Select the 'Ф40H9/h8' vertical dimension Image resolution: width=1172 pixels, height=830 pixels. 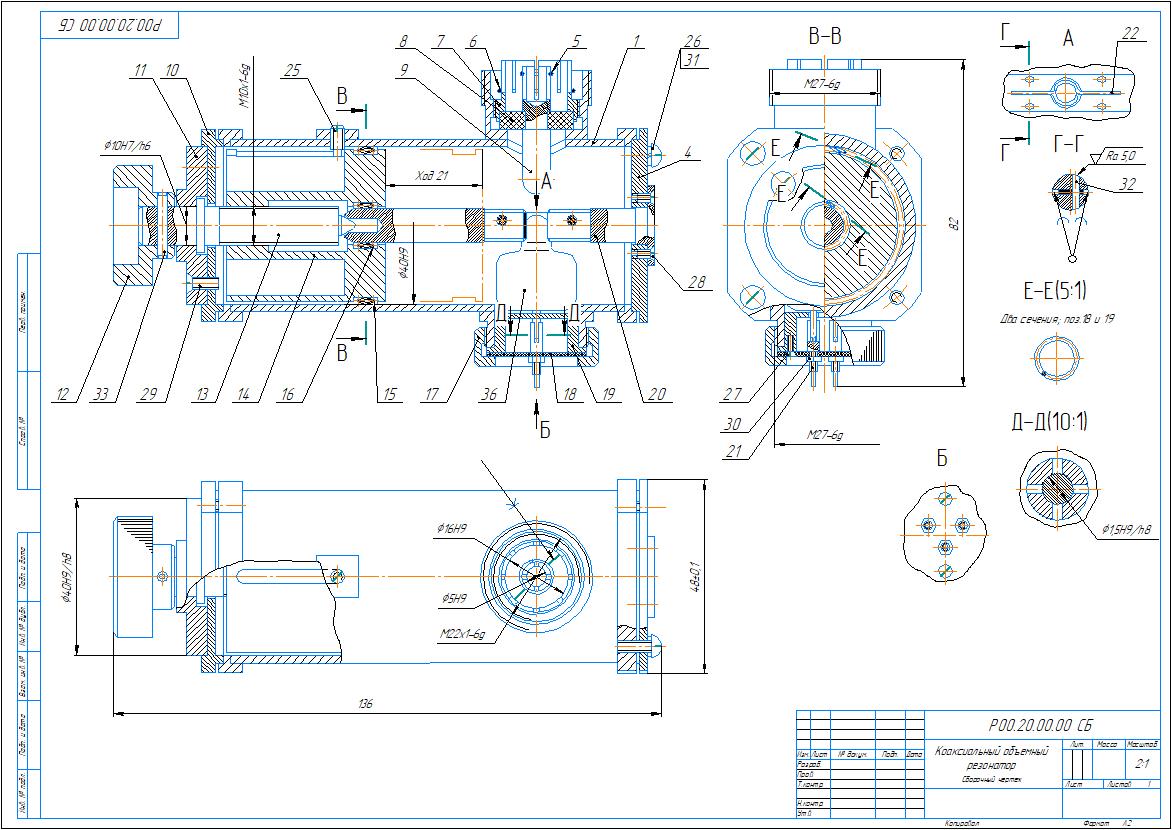(x=66, y=576)
